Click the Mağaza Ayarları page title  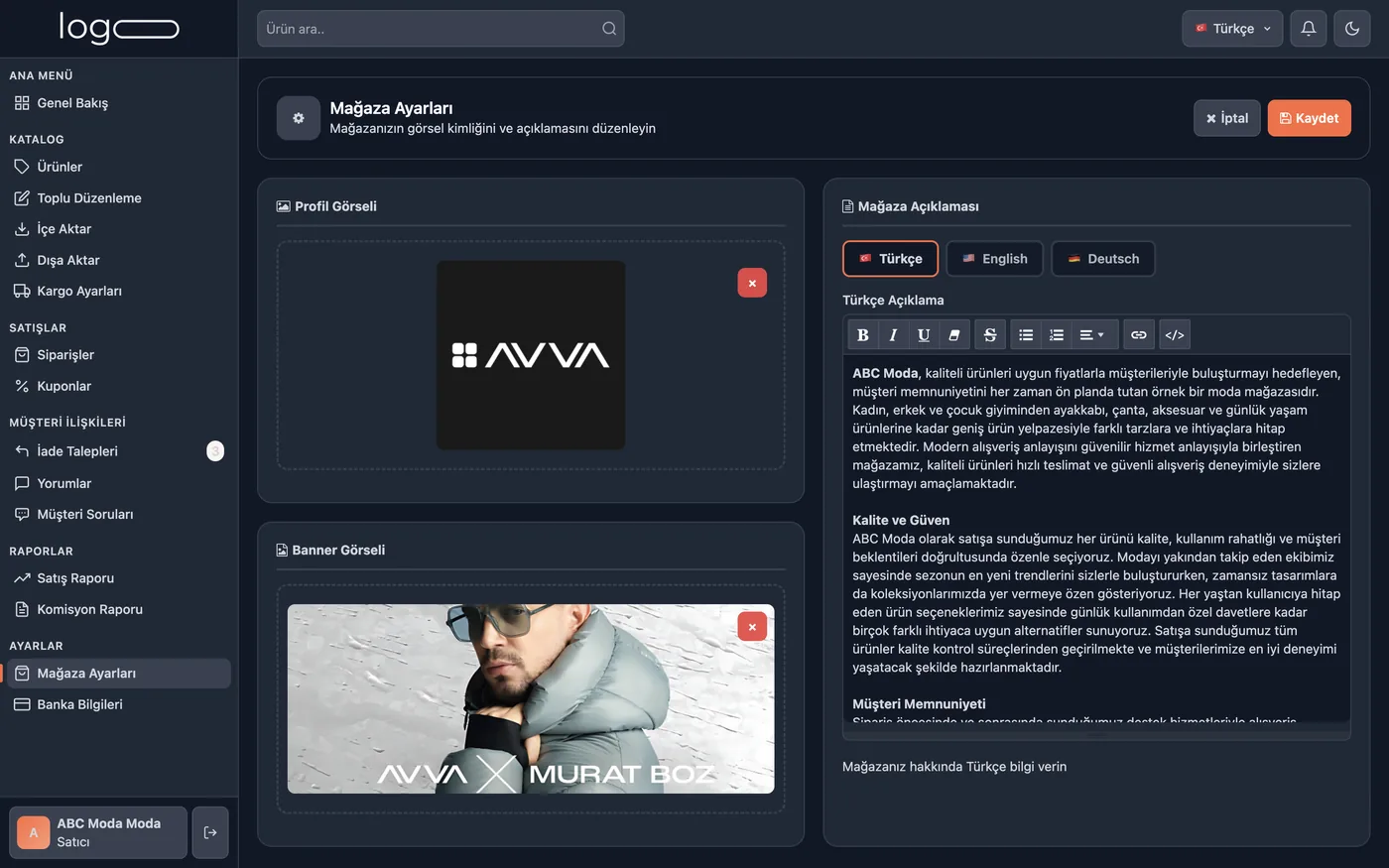[391, 108]
